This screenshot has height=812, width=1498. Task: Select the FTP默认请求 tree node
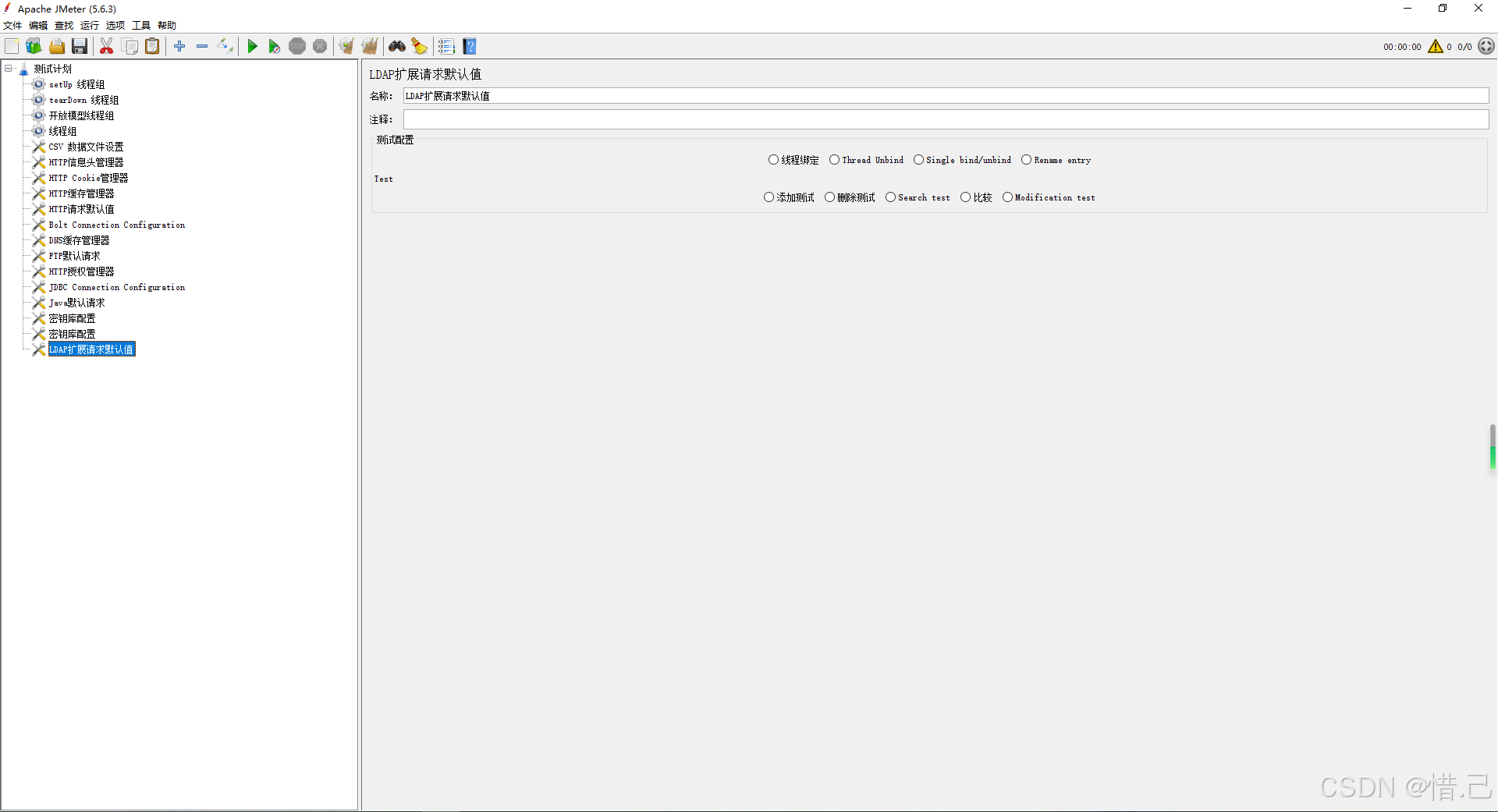pyautogui.click(x=74, y=256)
